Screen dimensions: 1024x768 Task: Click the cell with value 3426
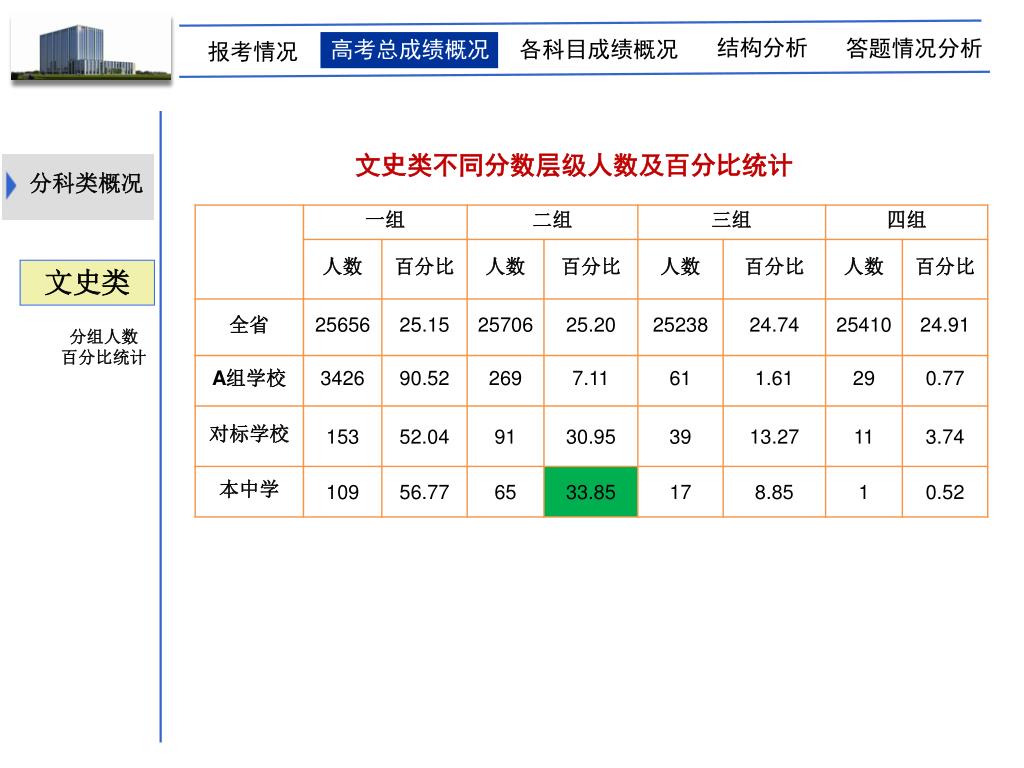tap(342, 380)
